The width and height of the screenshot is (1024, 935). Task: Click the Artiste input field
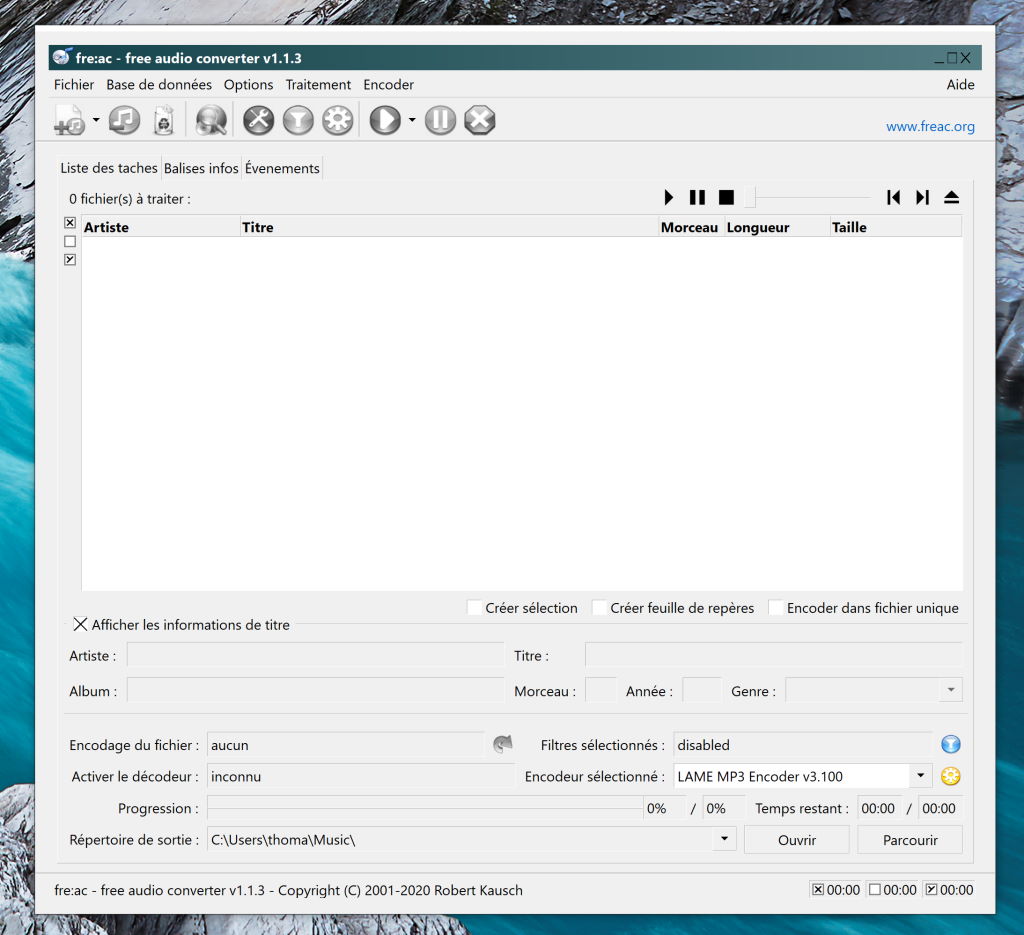315,656
